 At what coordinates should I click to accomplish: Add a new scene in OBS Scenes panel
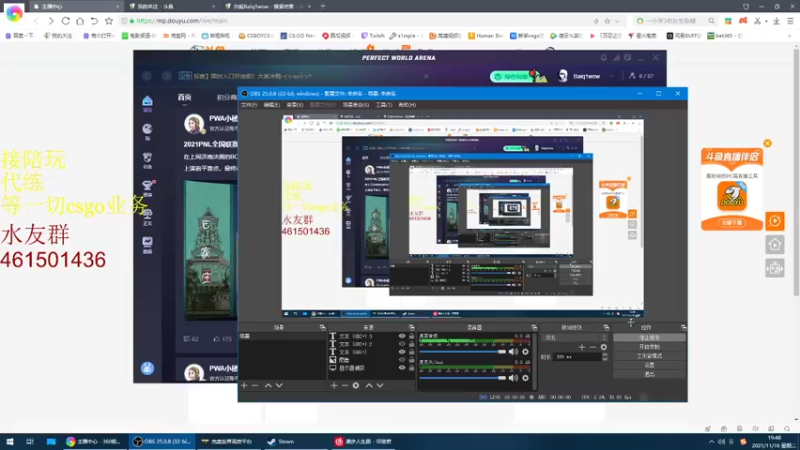point(244,385)
